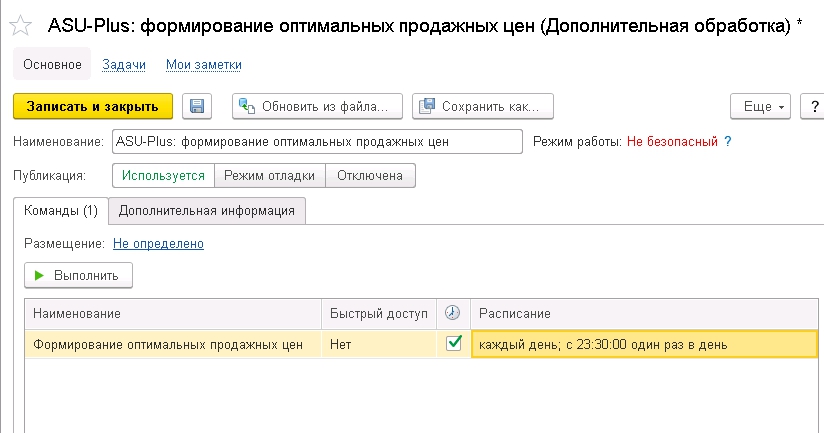
Task: Switch to the Команды (1) tab
Action: (61, 211)
